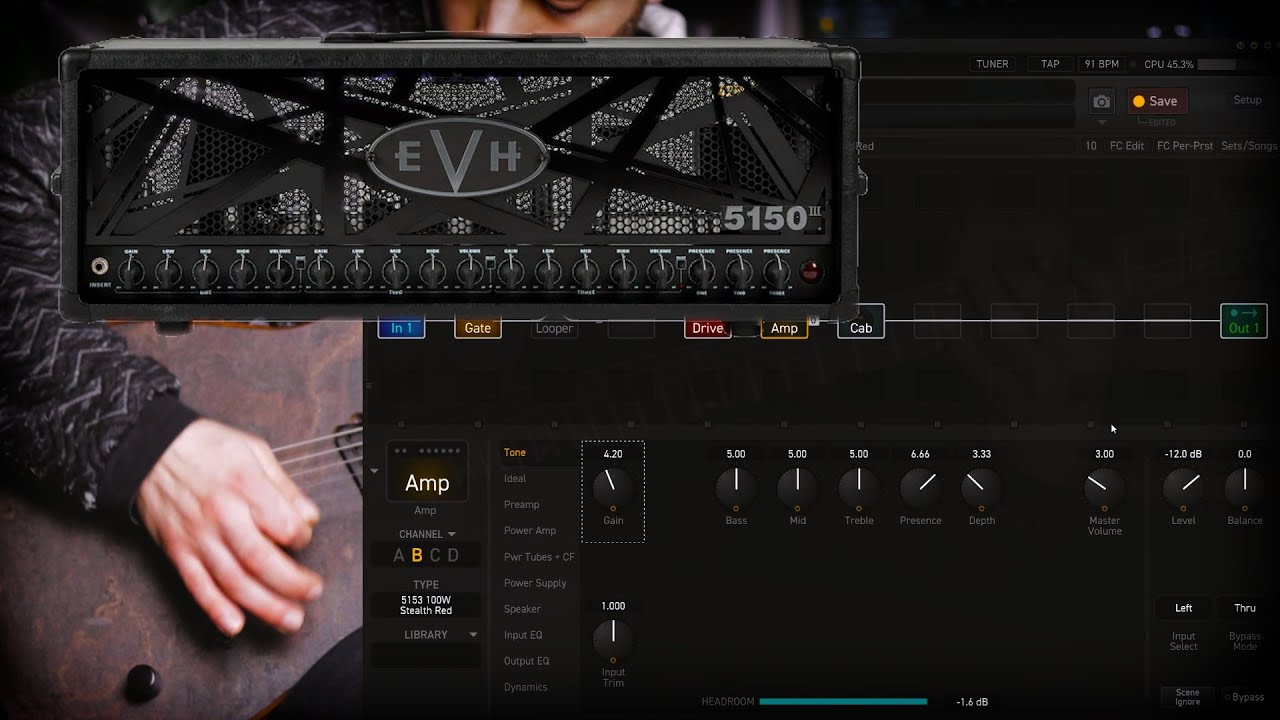Screen dimensions: 1280x720
Task: Click the Depth knob
Action: pyautogui.click(x=982, y=487)
